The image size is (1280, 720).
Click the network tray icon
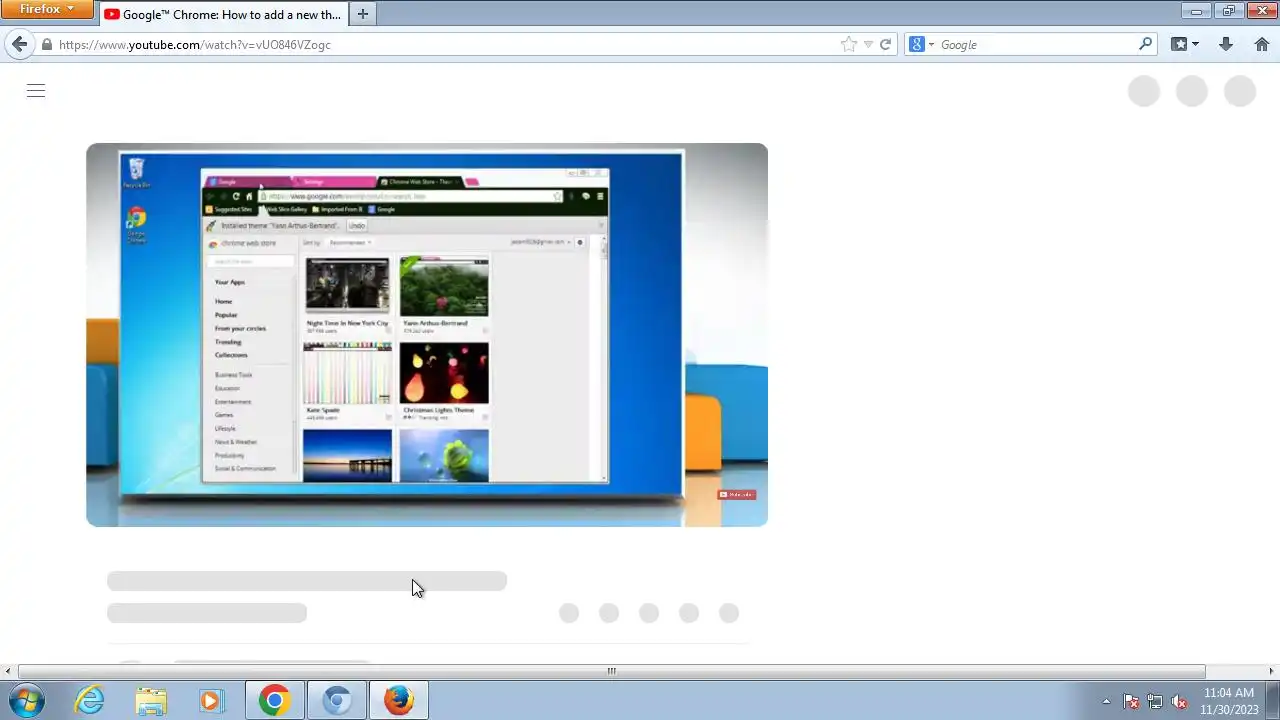1155,701
